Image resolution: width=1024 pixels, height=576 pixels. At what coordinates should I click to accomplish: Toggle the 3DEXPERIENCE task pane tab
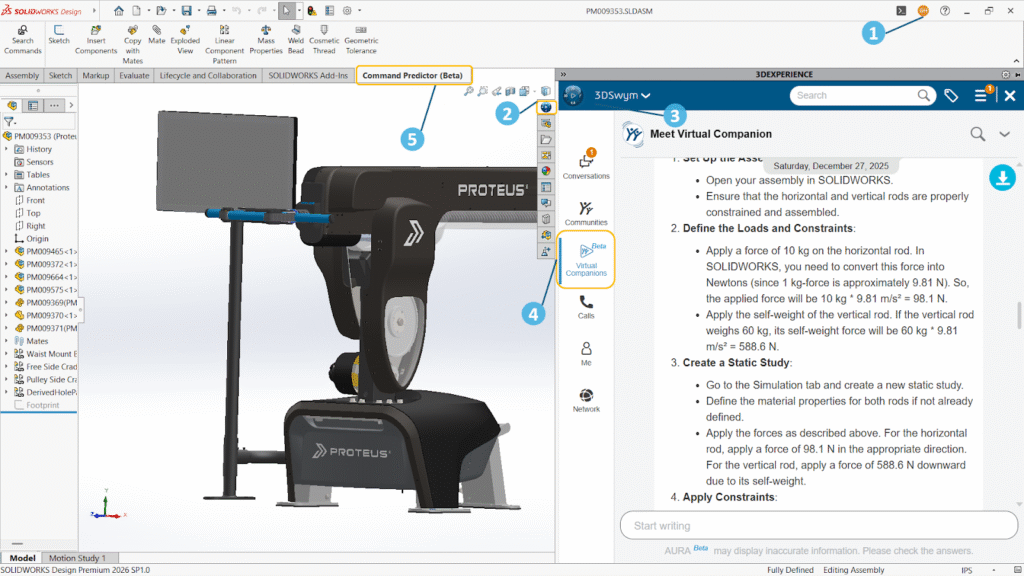[545, 109]
